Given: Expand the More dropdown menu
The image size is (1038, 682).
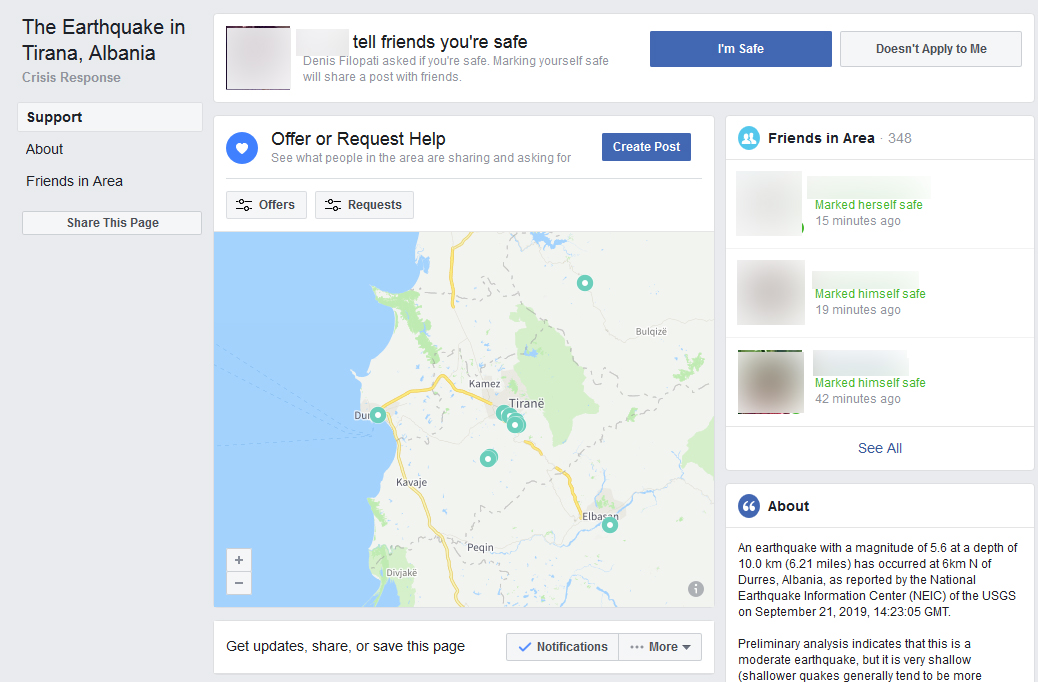Looking at the screenshot, I should coord(660,647).
